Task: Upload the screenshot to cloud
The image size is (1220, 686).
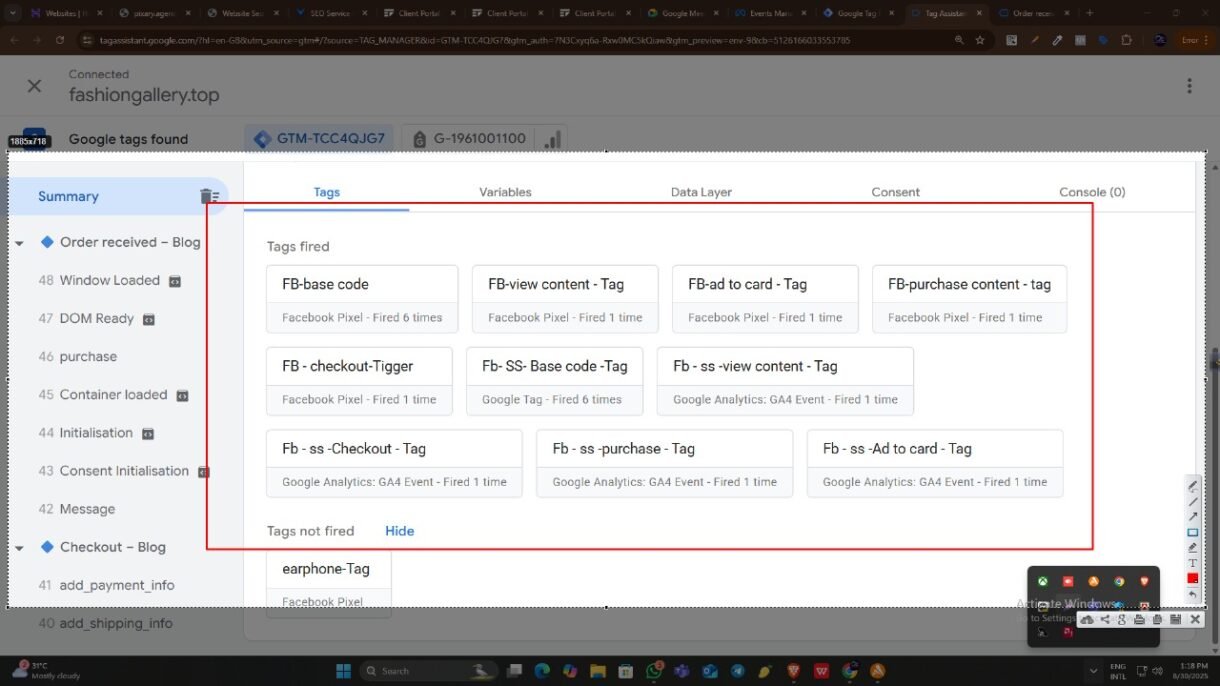Action: [x=1087, y=620]
